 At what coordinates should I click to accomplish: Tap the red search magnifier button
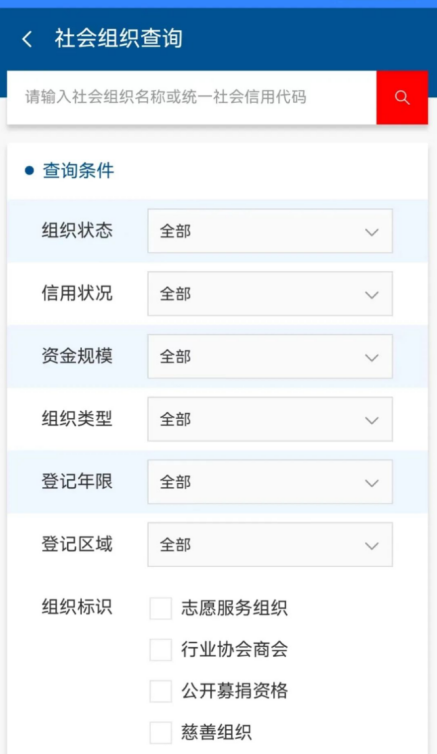pyautogui.click(x=402, y=98)
